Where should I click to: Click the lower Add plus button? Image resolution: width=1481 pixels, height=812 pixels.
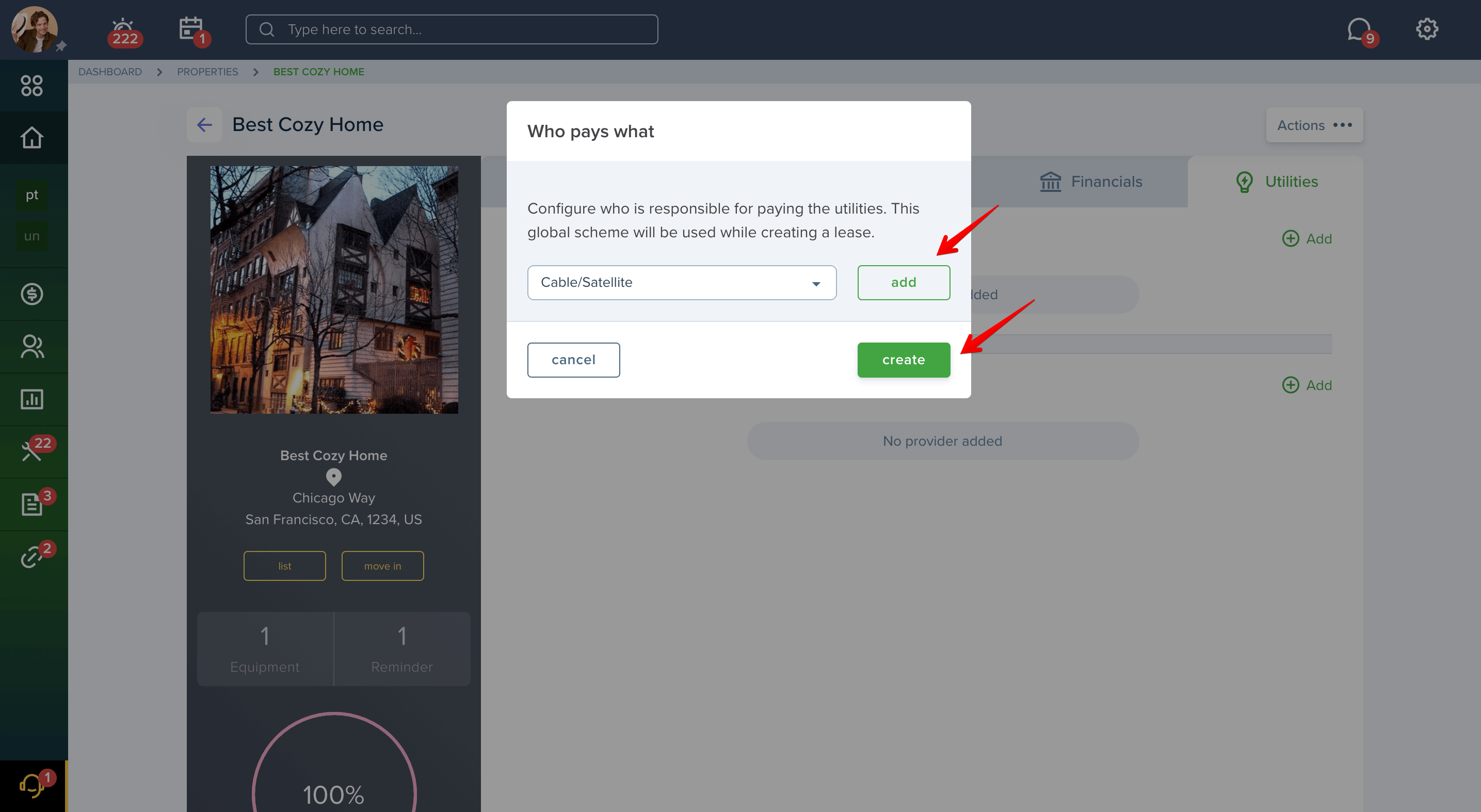[x=1306, y=385]
